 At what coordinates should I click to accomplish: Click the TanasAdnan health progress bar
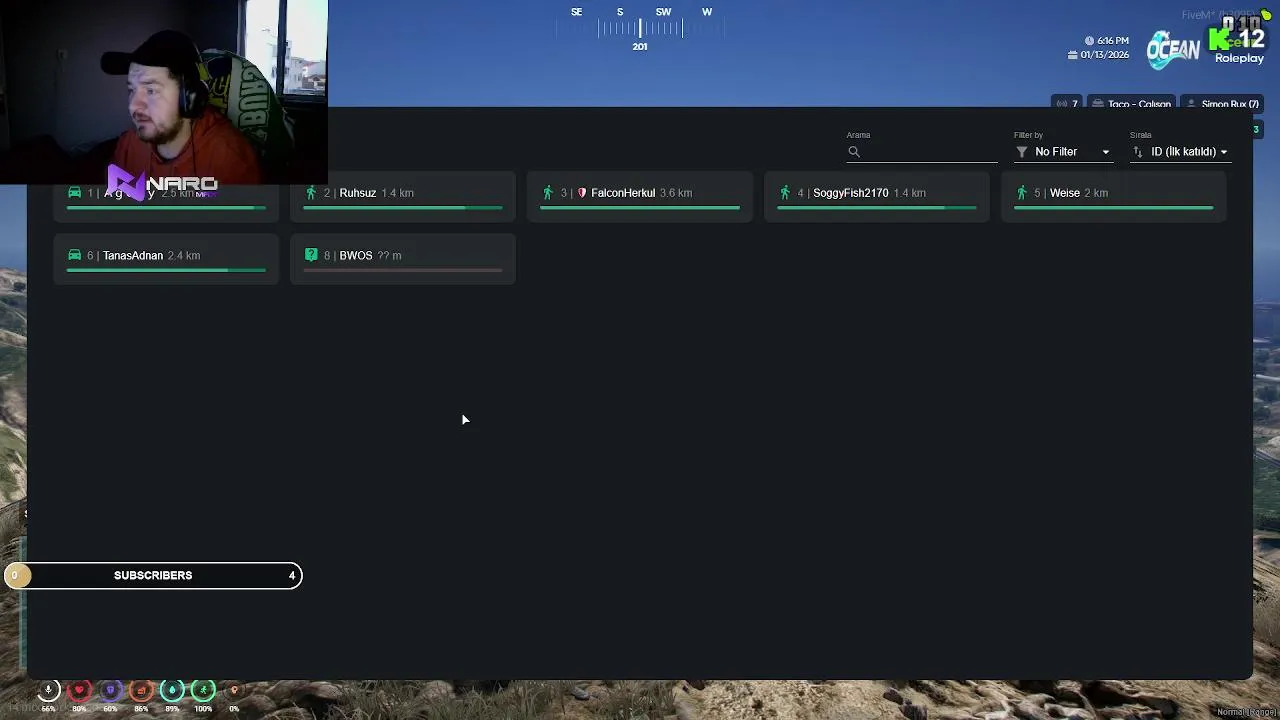(166, 270)
